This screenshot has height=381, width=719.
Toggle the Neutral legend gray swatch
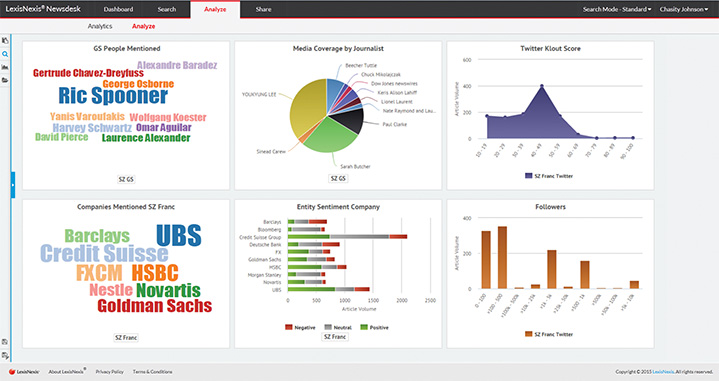click(x=328, y=327)
